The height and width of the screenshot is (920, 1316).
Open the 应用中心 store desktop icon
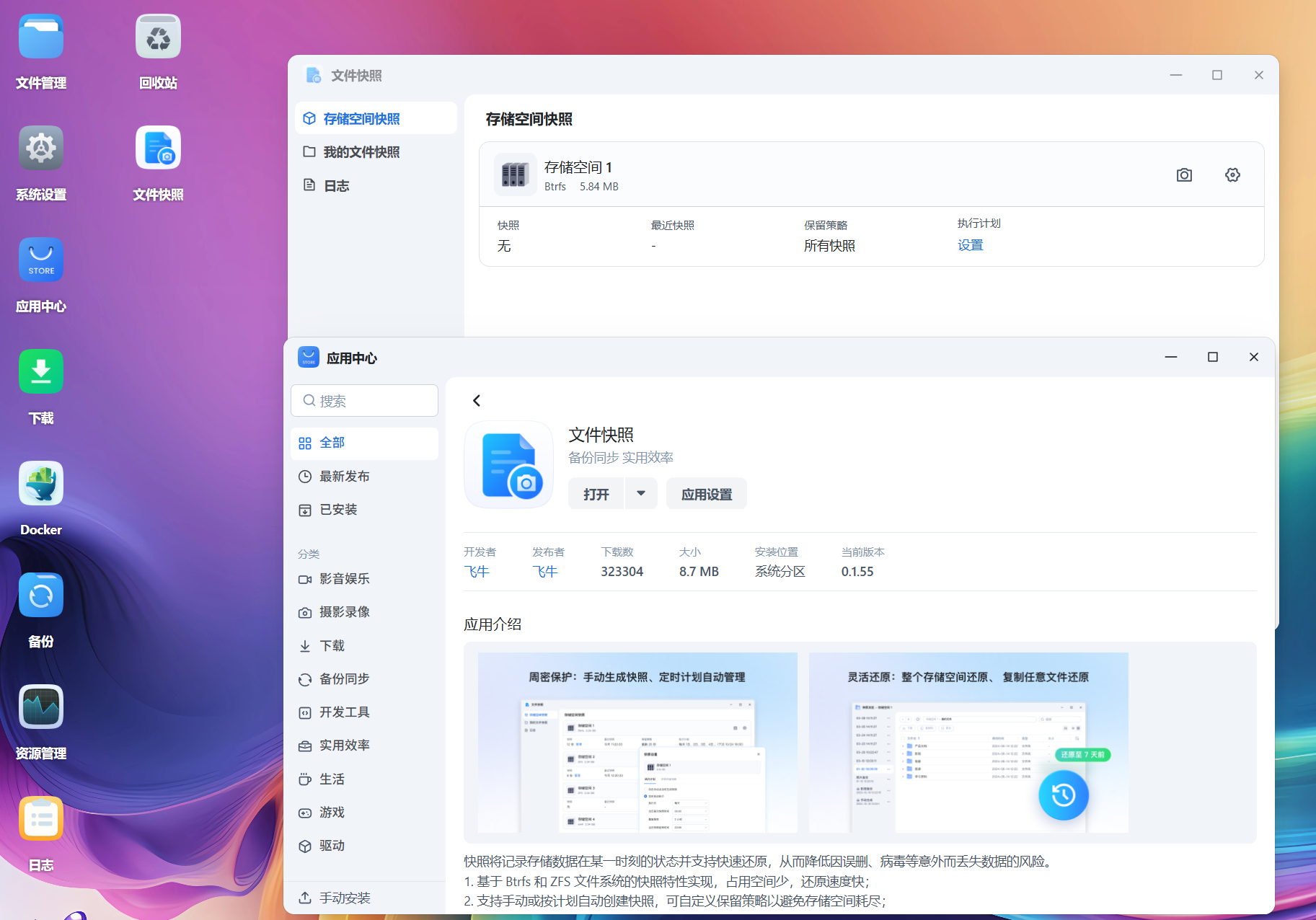tap(41, 260)
